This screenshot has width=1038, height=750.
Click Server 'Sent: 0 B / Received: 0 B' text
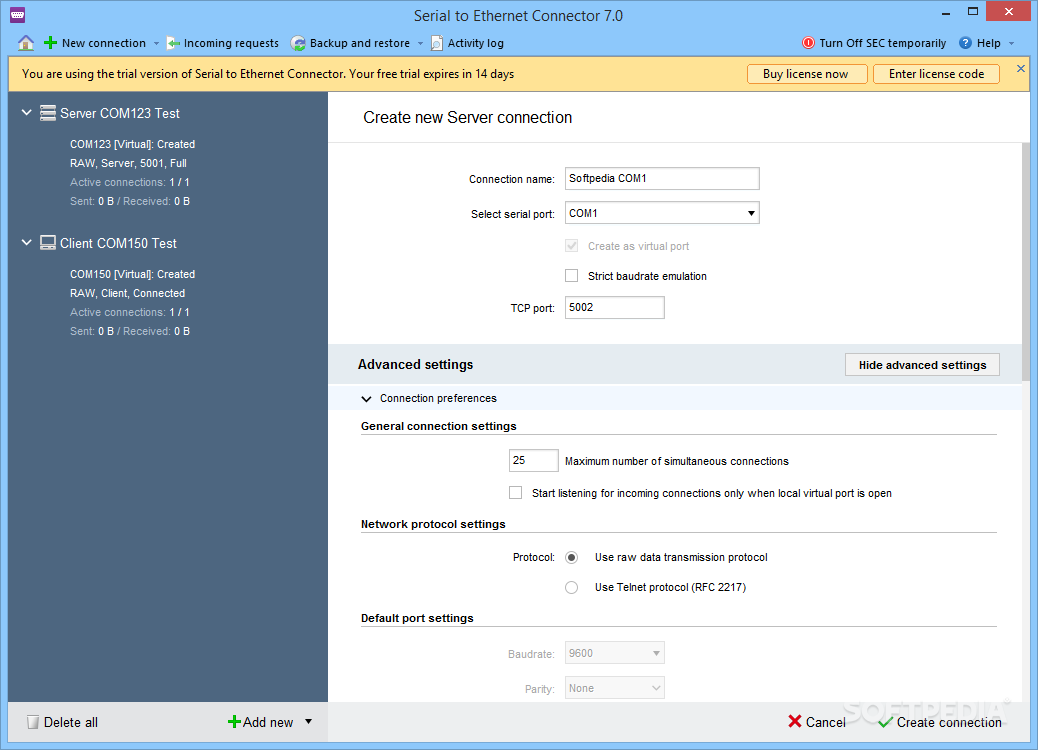point(130,201)
